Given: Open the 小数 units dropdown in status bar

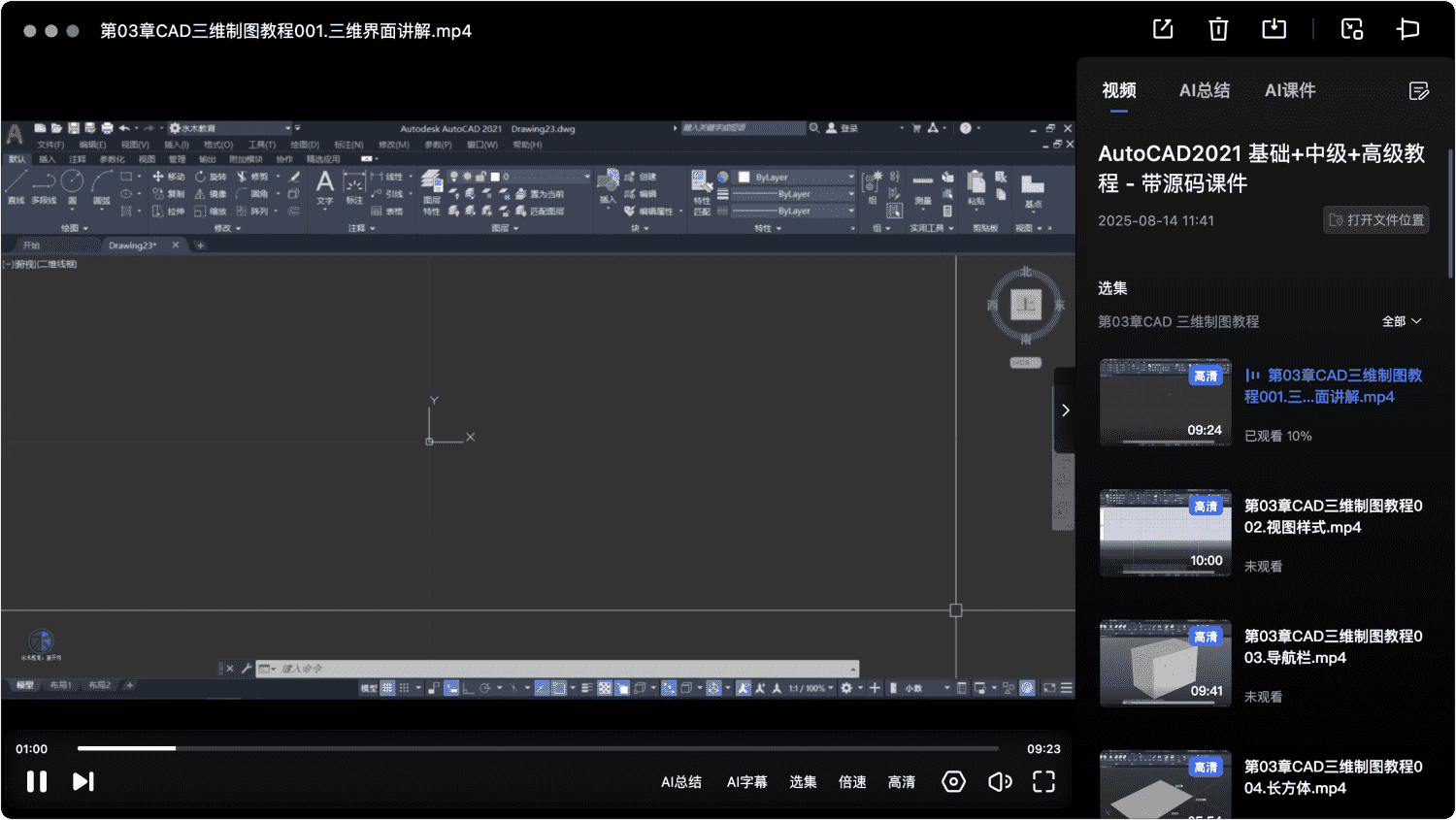Looking at the screenshot, I should click(927, 688).
